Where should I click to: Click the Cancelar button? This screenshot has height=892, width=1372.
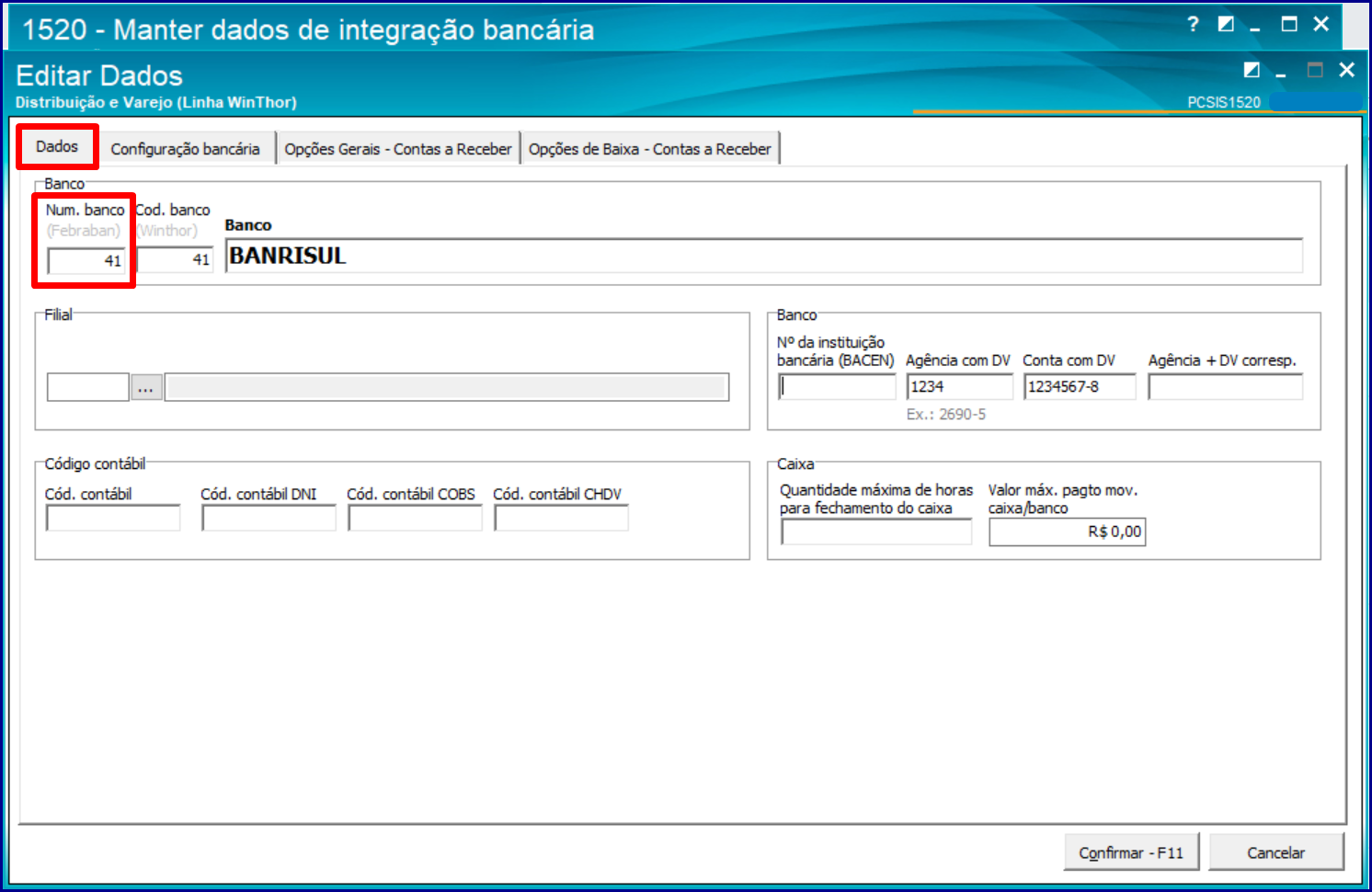1275,852
